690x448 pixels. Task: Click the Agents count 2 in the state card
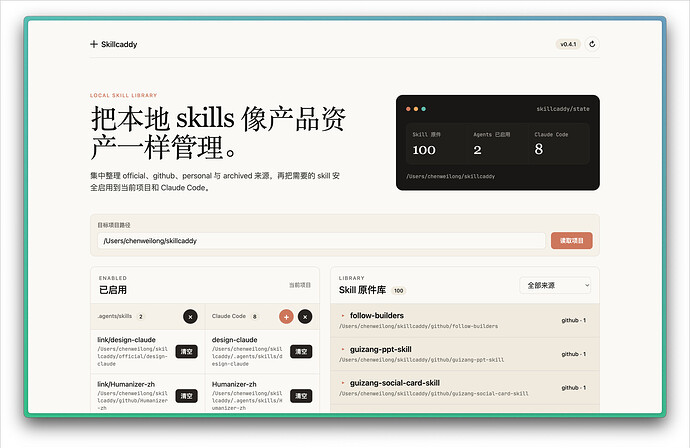[477, 150]
